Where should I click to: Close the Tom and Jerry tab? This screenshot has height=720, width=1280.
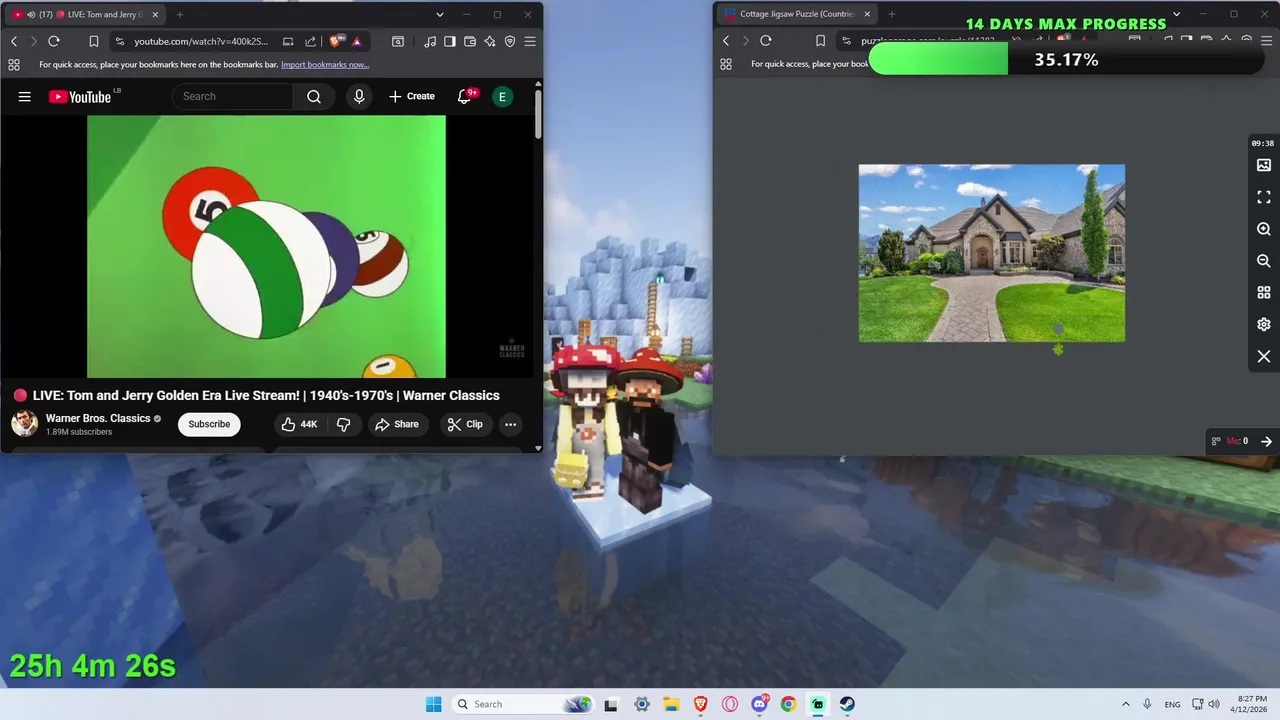tap(155, 14)
